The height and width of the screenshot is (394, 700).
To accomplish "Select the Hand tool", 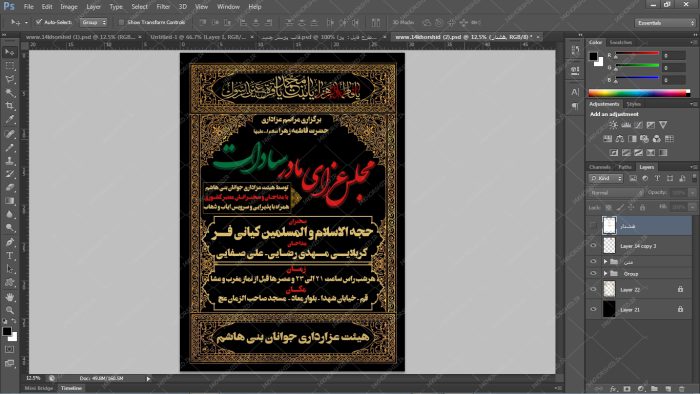I will click(x=9, y=297).
